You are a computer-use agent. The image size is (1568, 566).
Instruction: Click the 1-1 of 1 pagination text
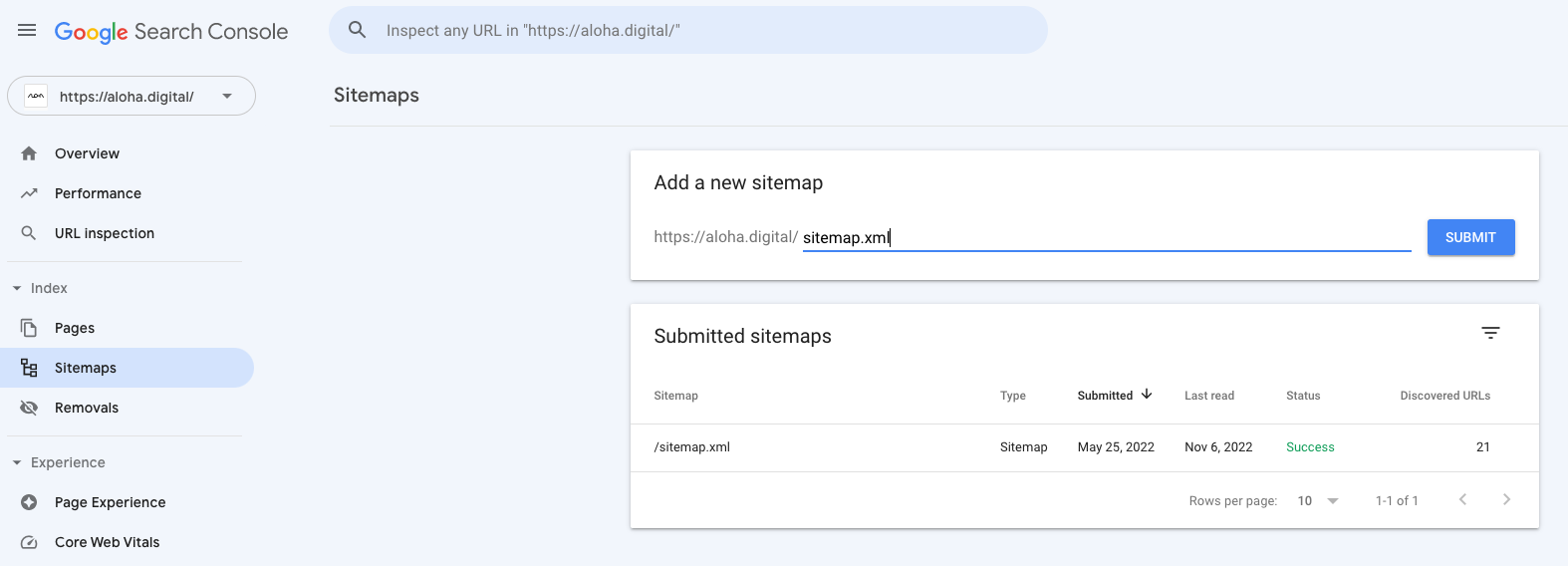click(x=1397, y=500)
